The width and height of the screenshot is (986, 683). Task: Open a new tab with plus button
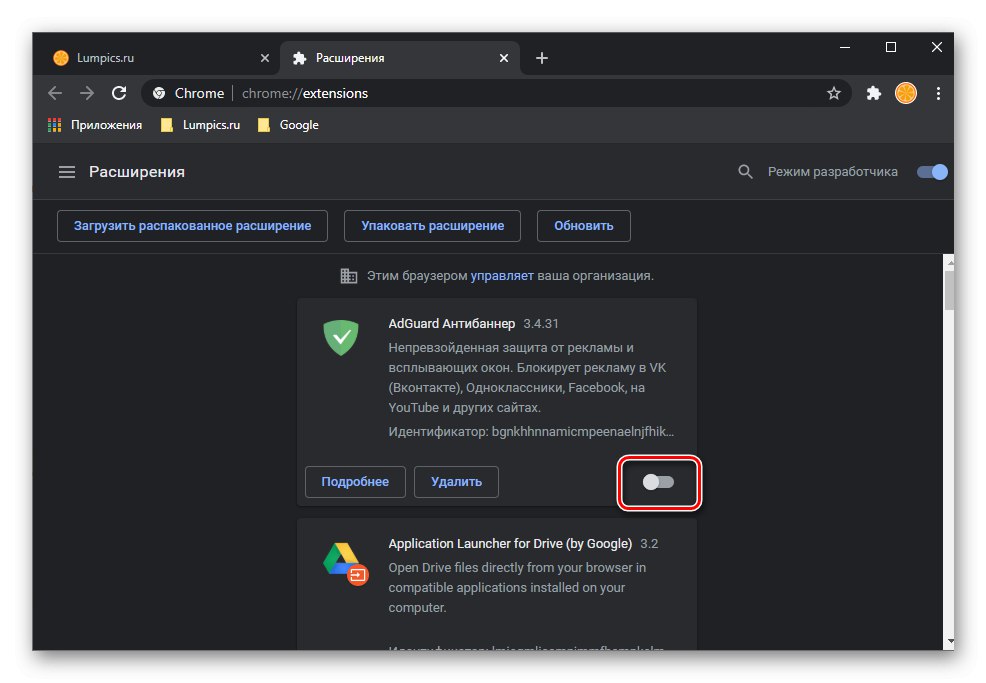coord(542,58)
